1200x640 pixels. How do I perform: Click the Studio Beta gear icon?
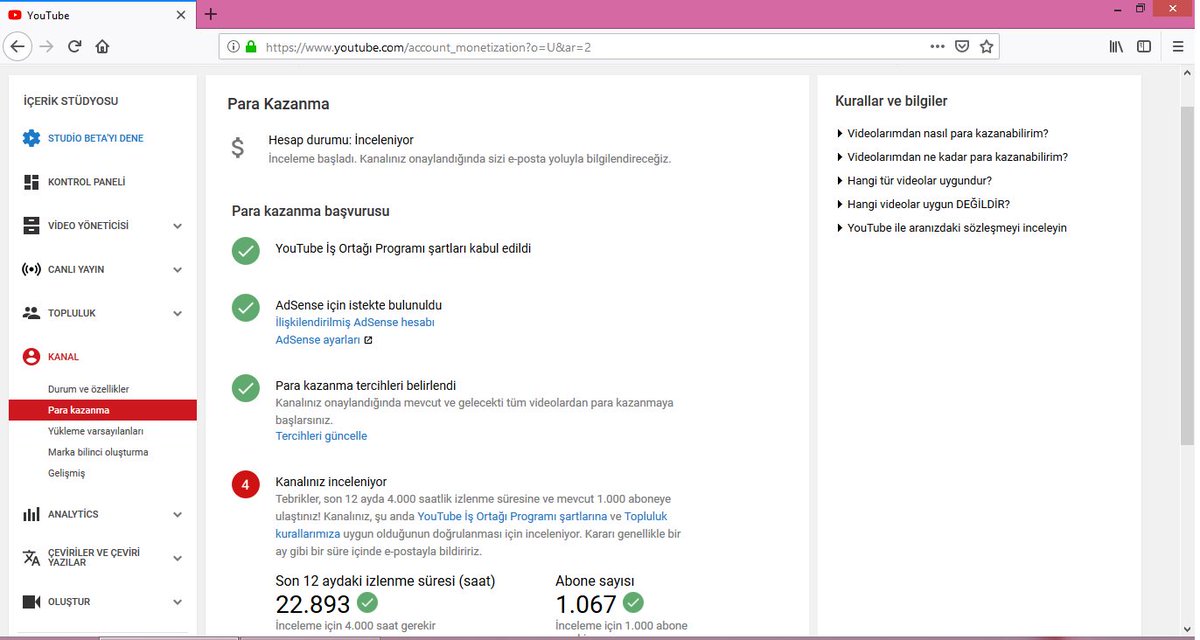31,138
